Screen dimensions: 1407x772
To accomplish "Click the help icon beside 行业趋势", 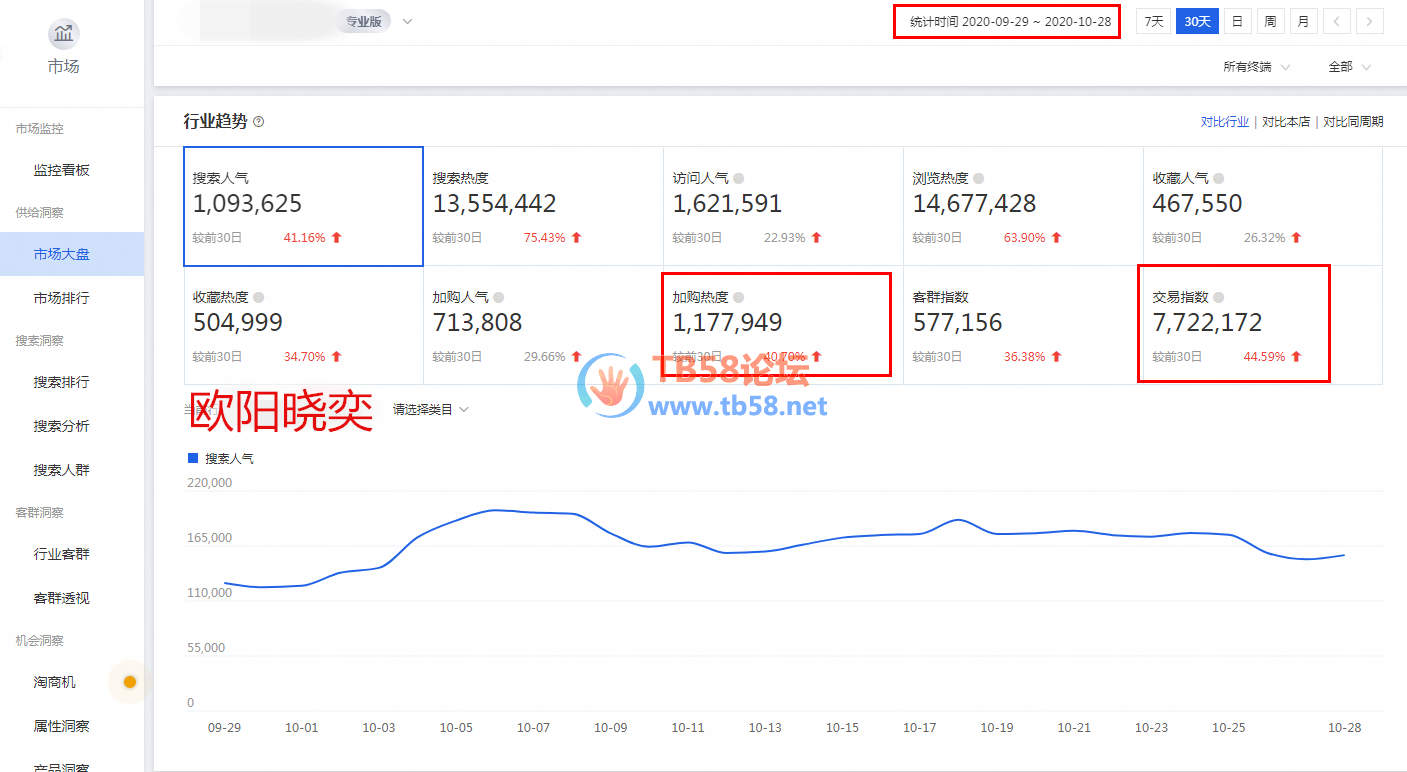I will (259, 122).
